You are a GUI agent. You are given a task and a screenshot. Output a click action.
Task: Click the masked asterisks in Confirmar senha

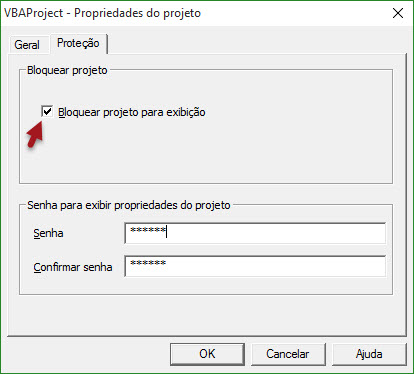tap(148, 263)
